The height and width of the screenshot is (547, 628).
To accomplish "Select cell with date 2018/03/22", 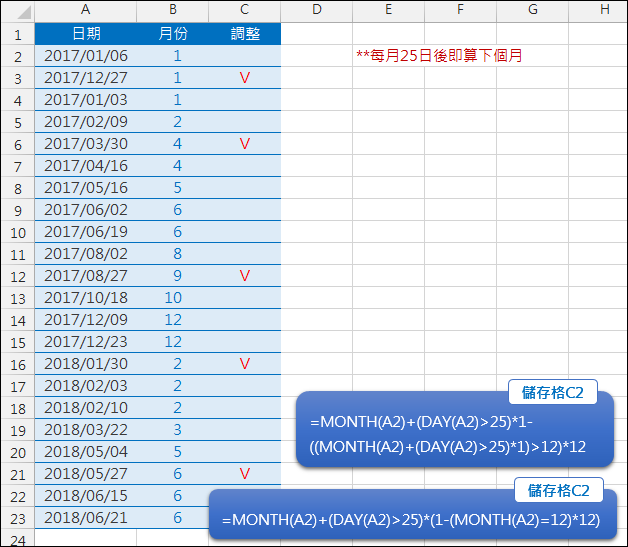I will pos(86,430).
